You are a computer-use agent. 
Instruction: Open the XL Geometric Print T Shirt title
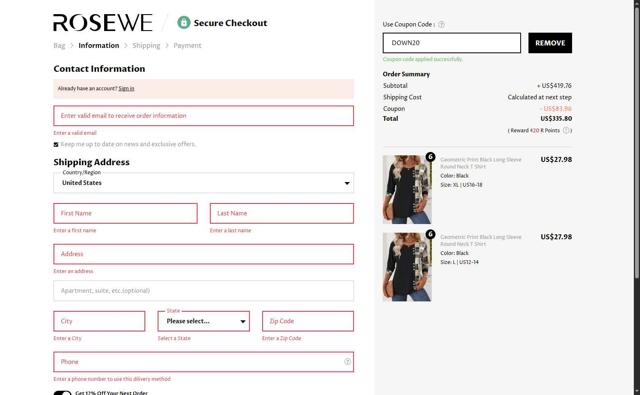[481, 163]
